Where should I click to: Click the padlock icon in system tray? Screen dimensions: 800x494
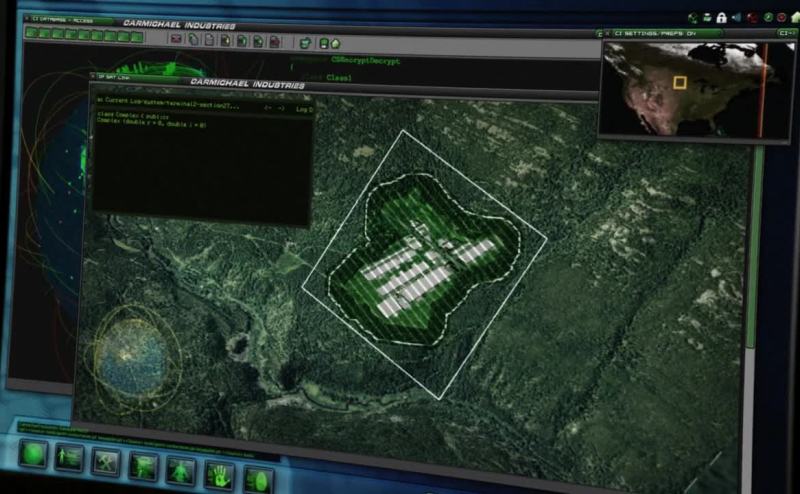pos(720,17)
